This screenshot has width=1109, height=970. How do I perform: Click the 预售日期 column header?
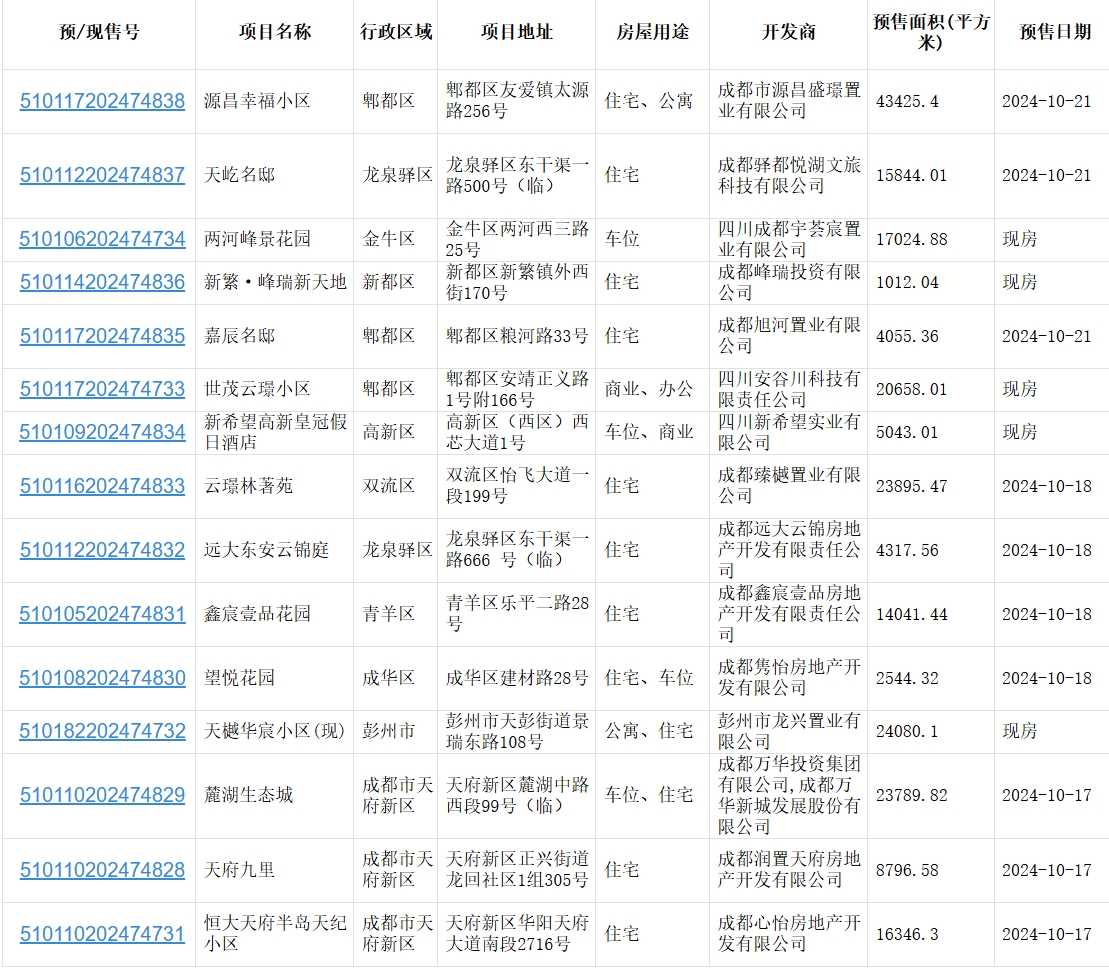(x=1055, y=32)
